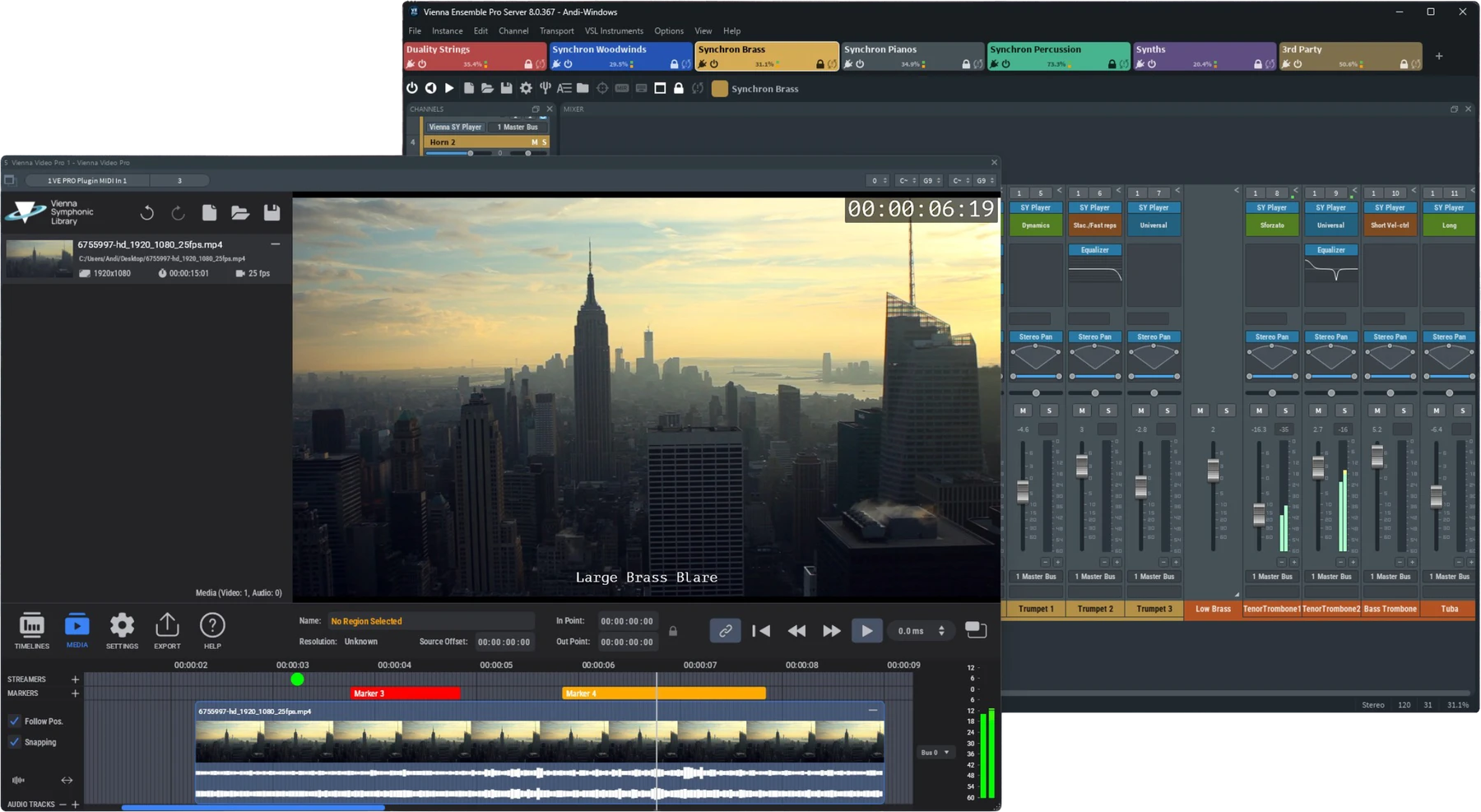
Task: Click the tuning fork icon in Ensemble Pro toolbar
Action: [x=545, y=88]
